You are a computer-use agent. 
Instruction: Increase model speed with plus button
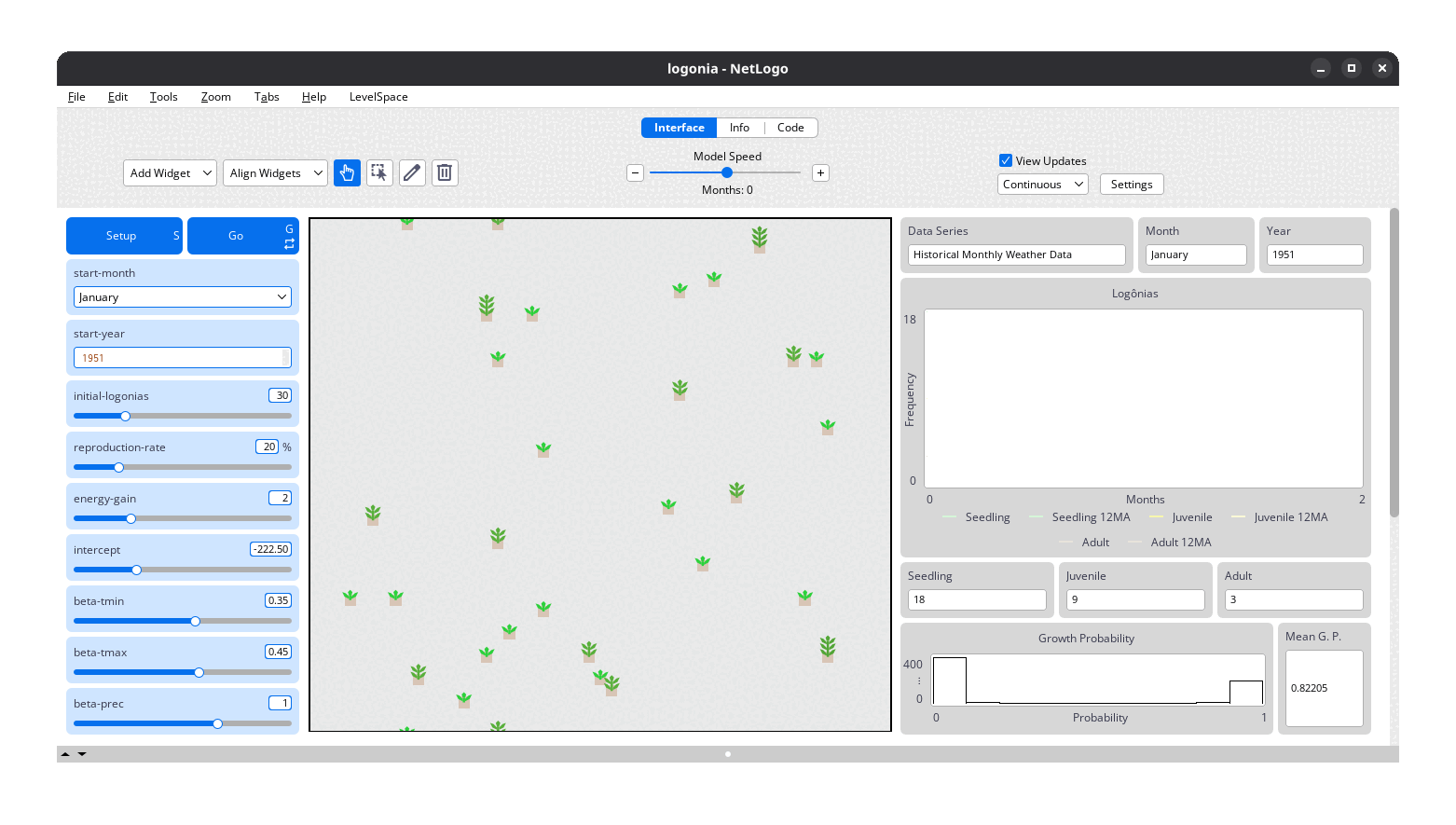pos(820,172)
